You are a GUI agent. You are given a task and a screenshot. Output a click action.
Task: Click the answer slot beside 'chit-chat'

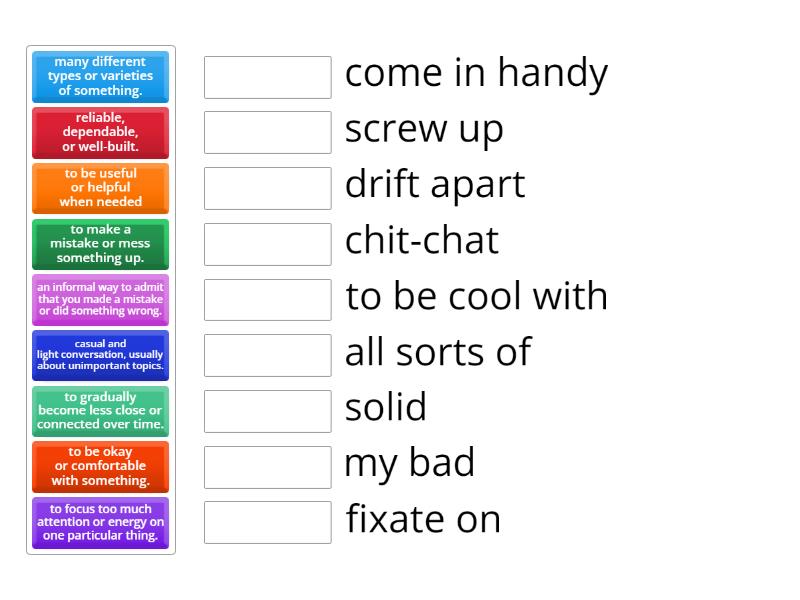tap(267, 241)
